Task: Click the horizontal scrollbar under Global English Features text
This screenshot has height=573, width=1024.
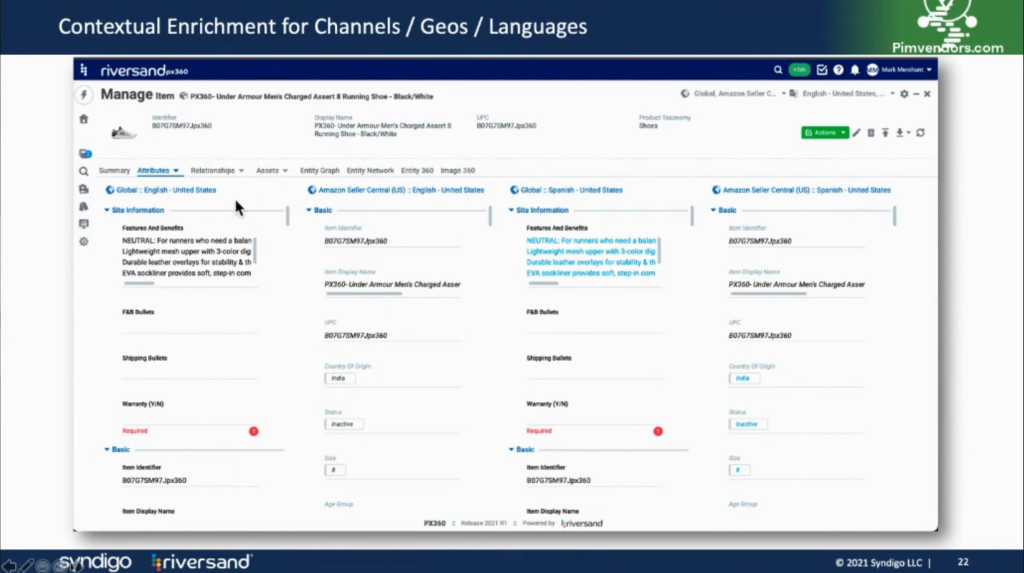Action: click(x=139, y=284)
